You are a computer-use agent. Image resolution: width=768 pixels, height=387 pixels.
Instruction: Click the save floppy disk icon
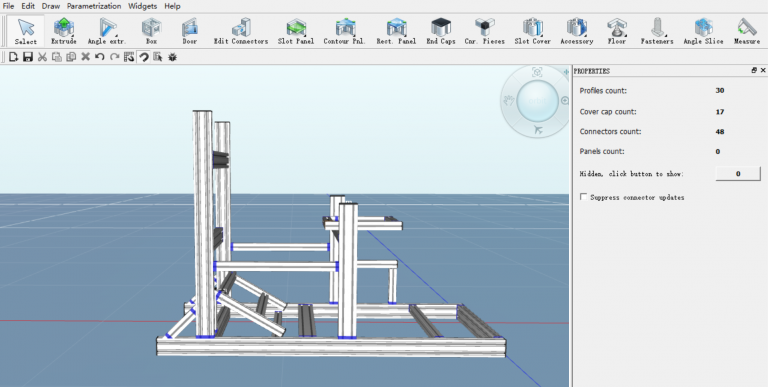(x=28, y=57)
